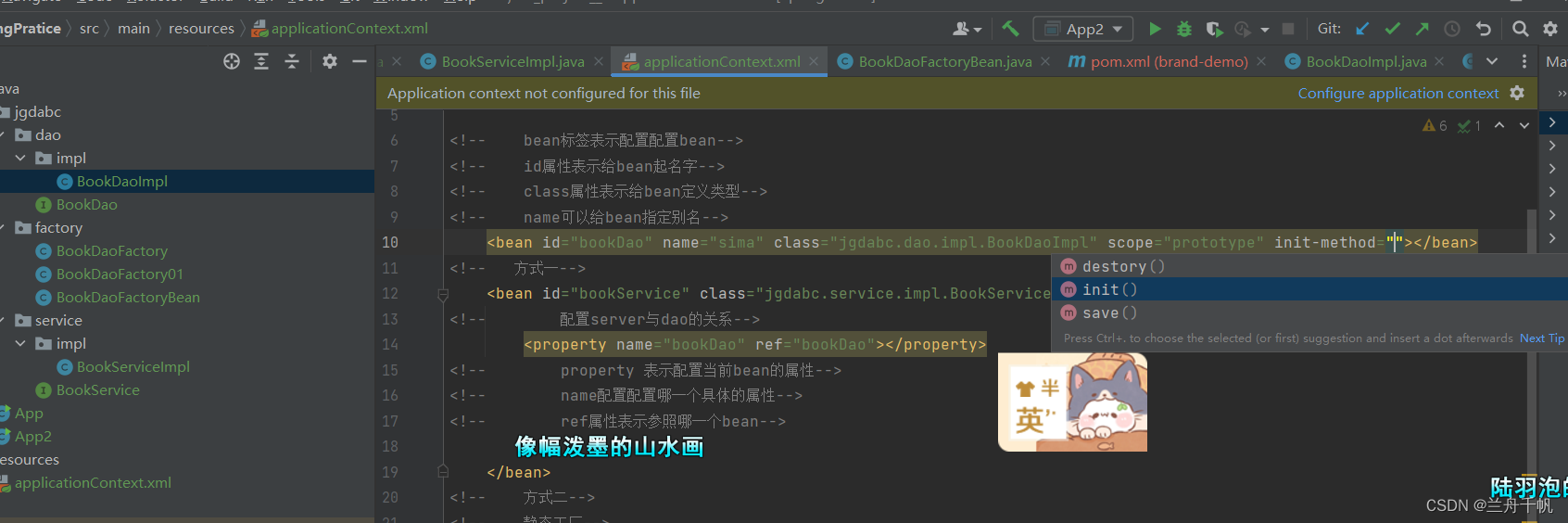This screenshot has width=1568, height=523.
Task: Run App2 with coverage
Action: coord(1214,29)
